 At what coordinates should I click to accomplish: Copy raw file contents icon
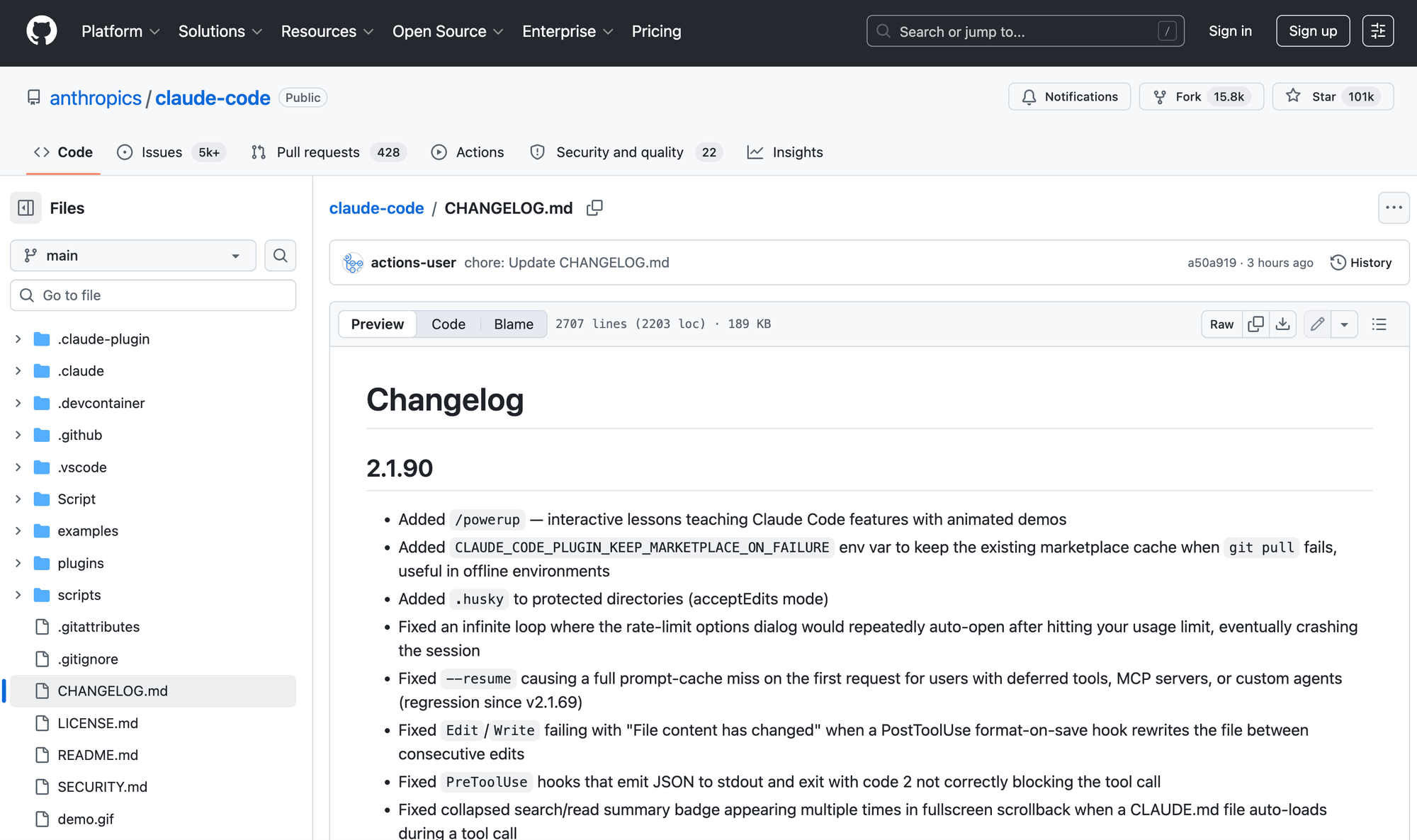click(x=1255, y=324)
